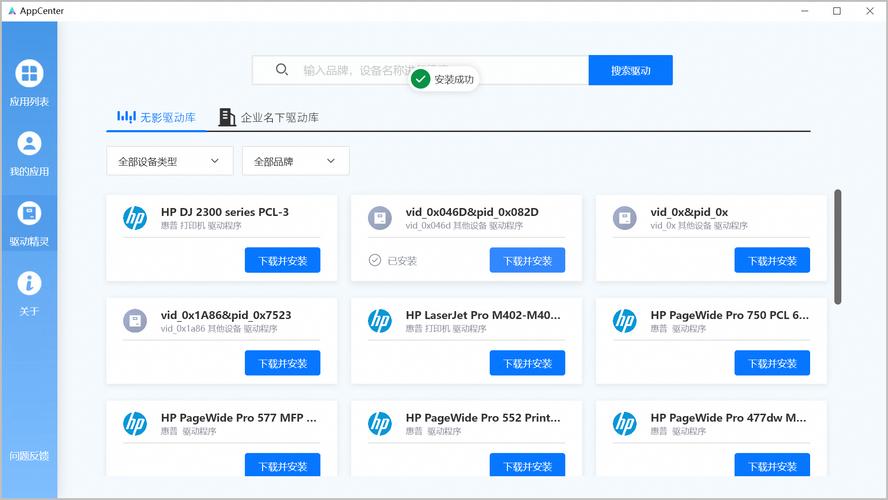
Task: Click the HP DJ 2300 series PCL-3 title
Action: (x=225, y=212)
